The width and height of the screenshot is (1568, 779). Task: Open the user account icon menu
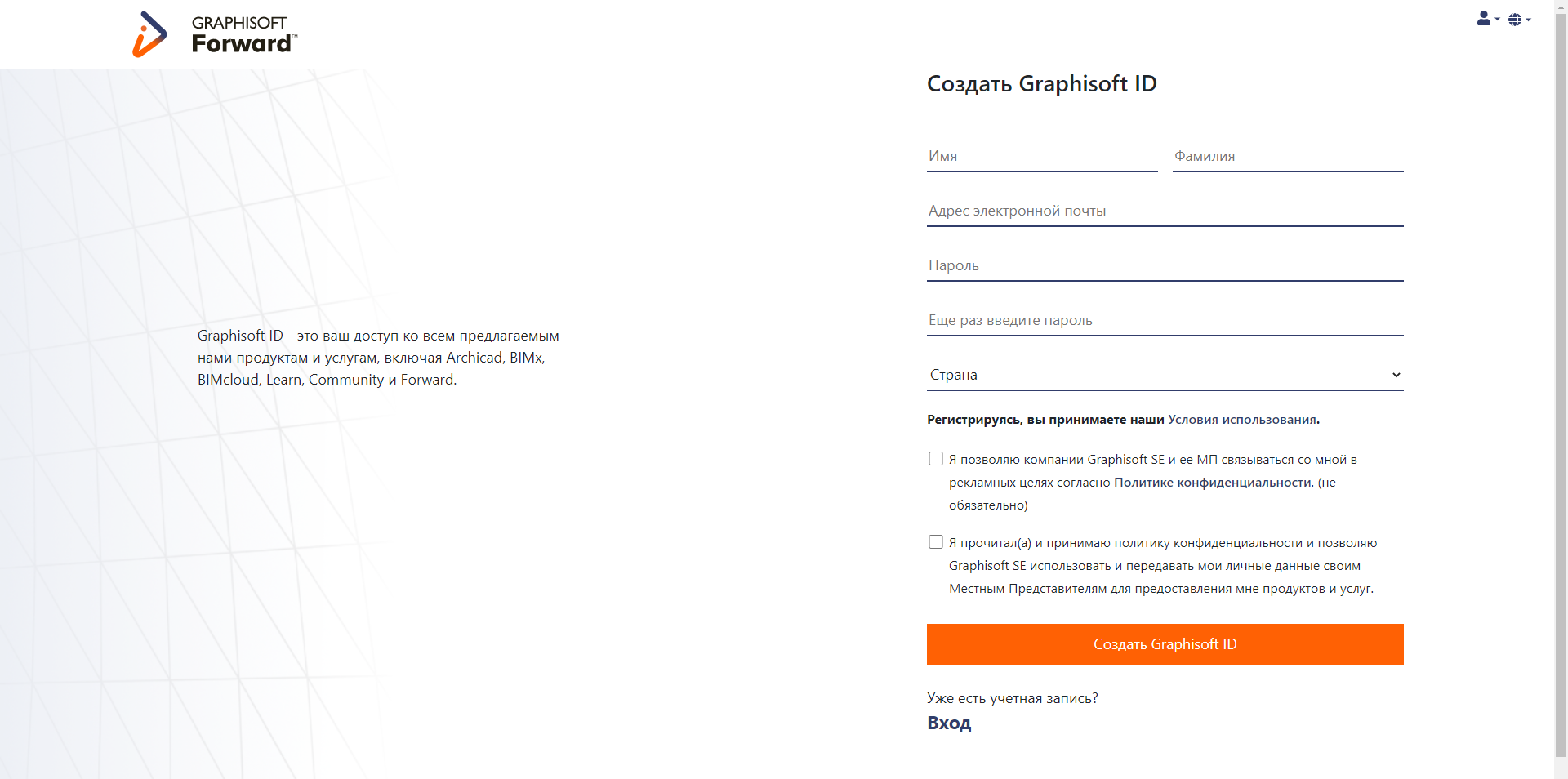pyautogui.click(x=1483, y=19)
